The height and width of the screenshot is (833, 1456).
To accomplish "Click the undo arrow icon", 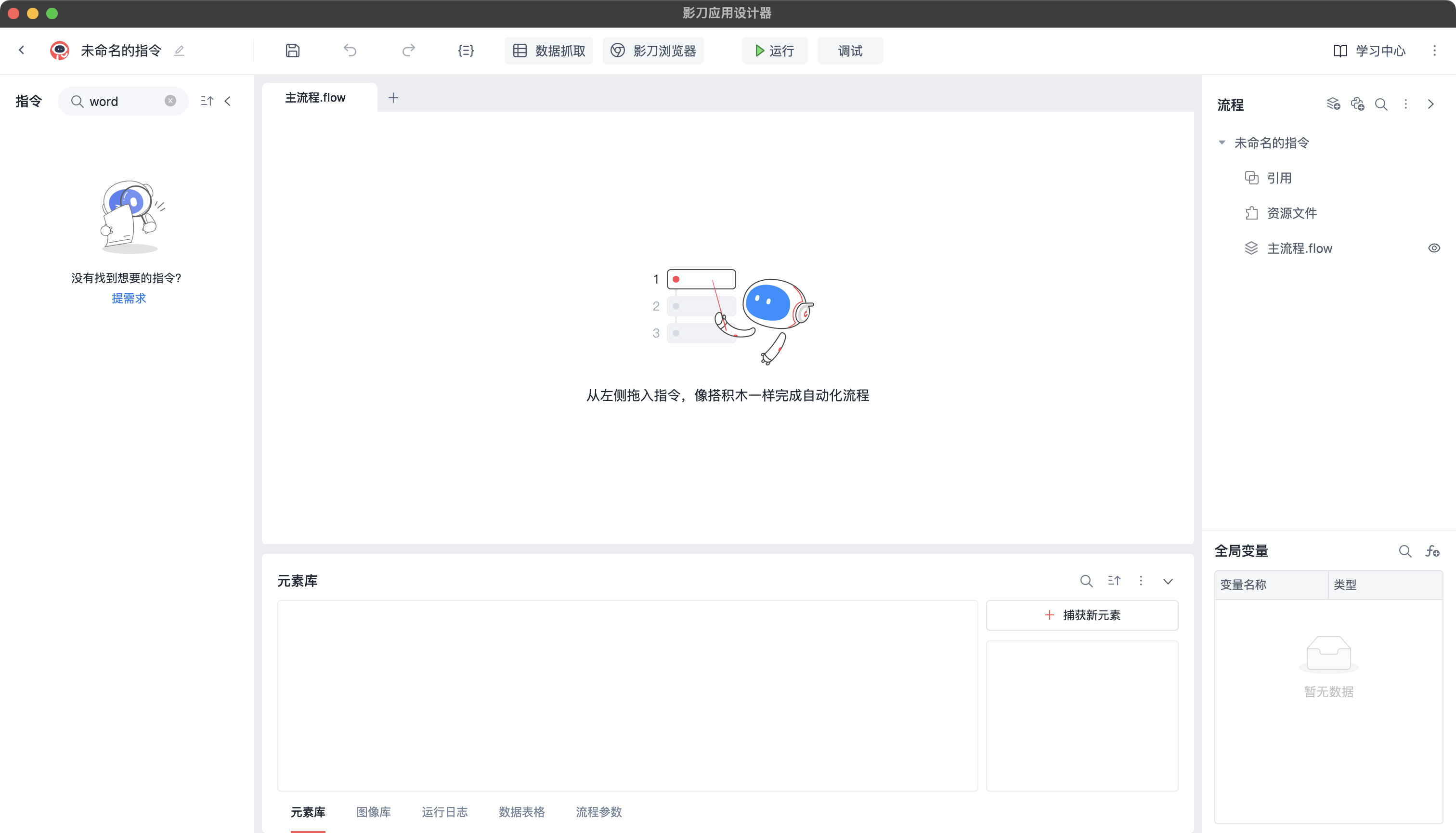I will [x=350, y=51].
